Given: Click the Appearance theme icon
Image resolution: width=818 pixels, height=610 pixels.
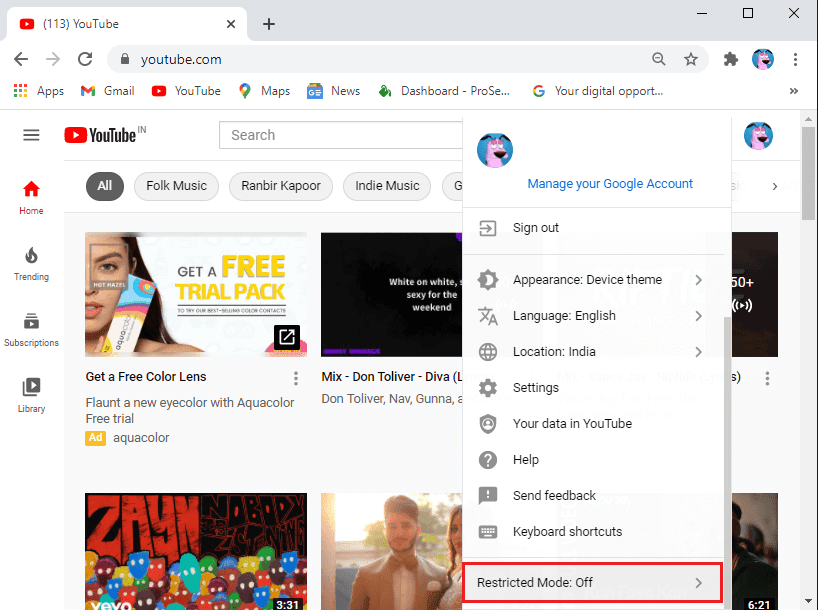Looking at the screenshot, I should click(x=488, y=280).
